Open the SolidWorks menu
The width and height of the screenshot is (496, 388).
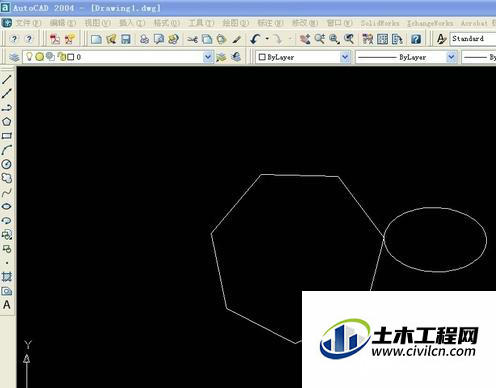(x=380, y=23)
